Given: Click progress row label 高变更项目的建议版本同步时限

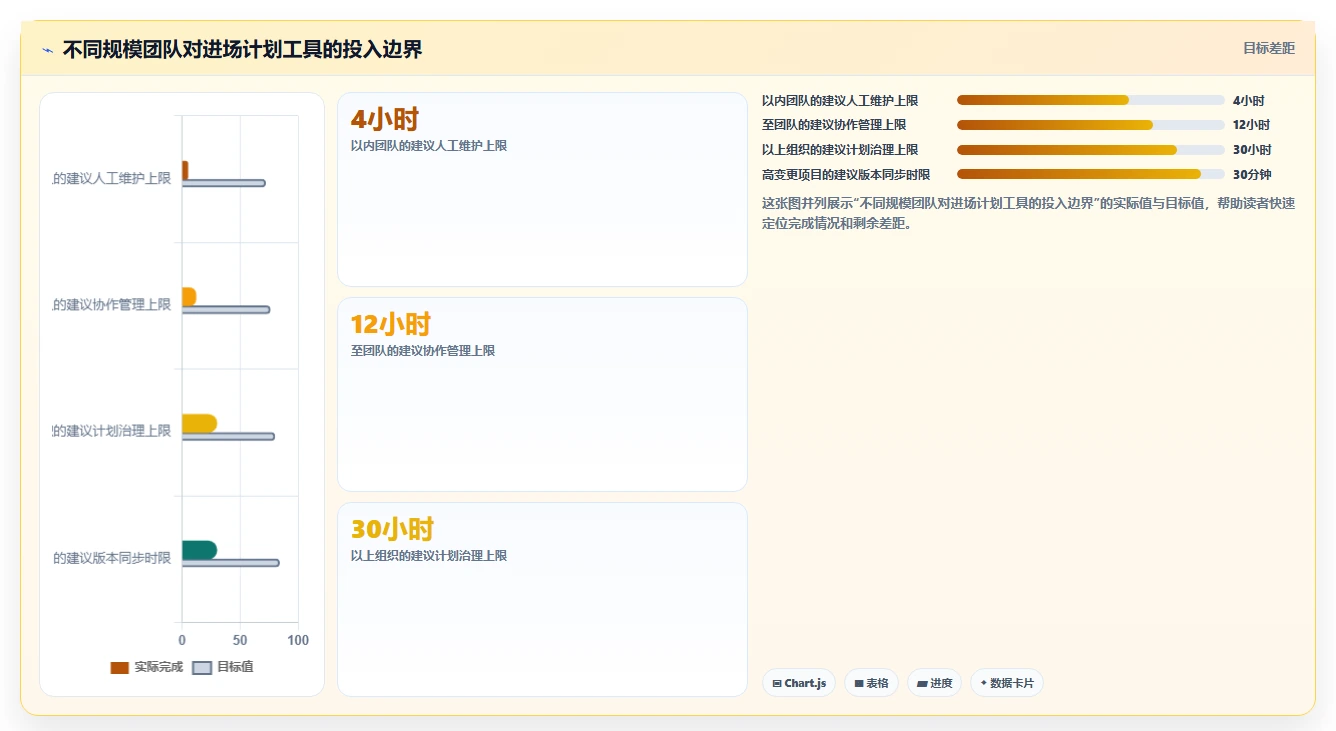Looking at the screenshot, I should (846, 174).
